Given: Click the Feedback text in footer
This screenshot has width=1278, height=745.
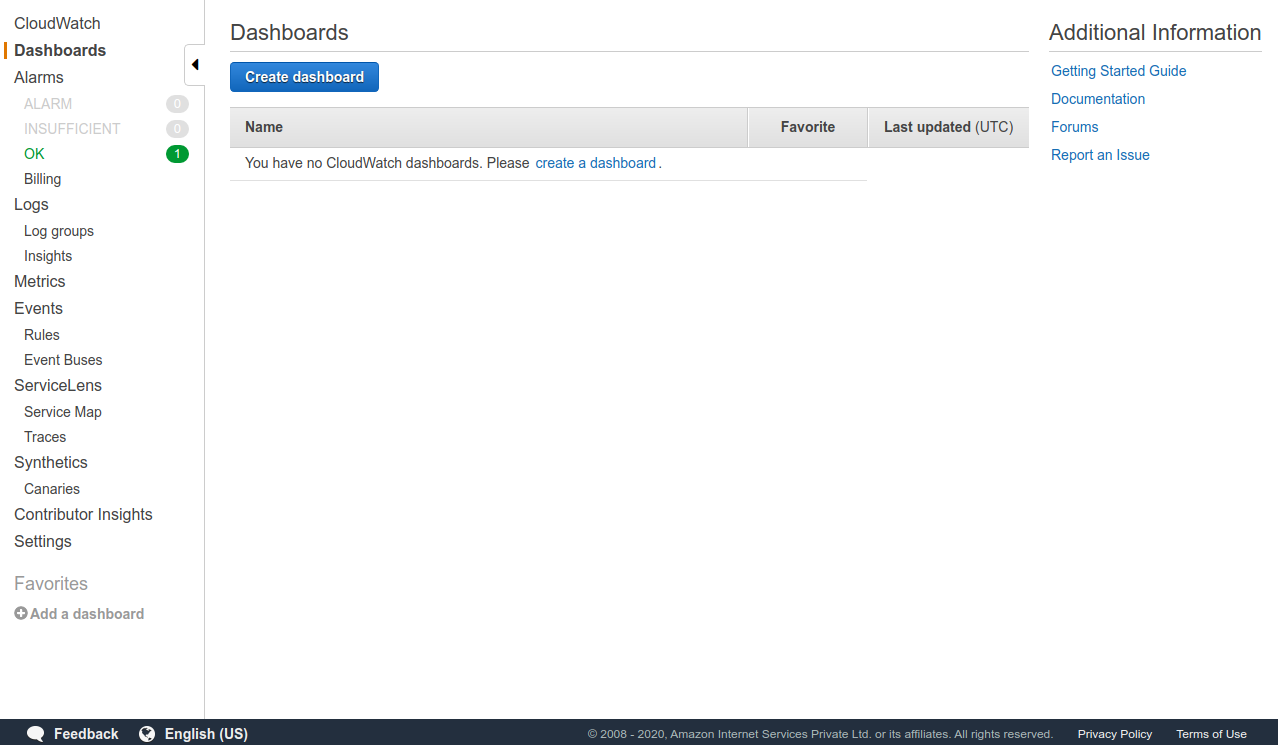Looking at the screenshot, I should point(86,734).
